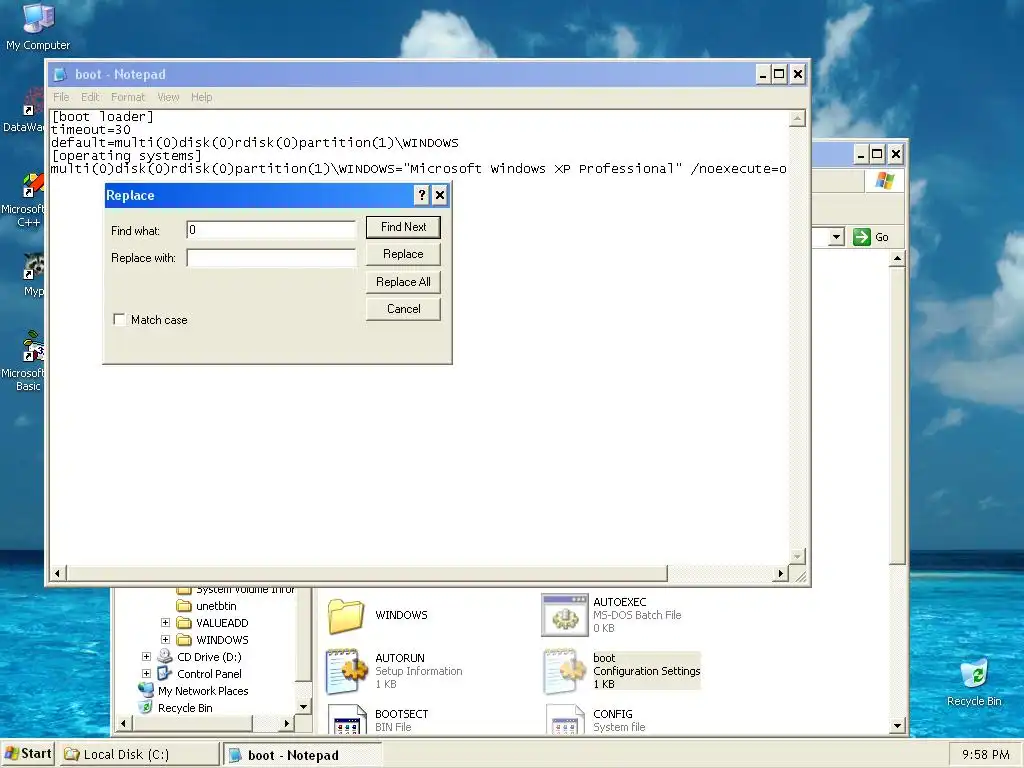The height and width of the screenshot is (768, 1024).
Task: Click the Replace All button
Action: click(403, 282)
